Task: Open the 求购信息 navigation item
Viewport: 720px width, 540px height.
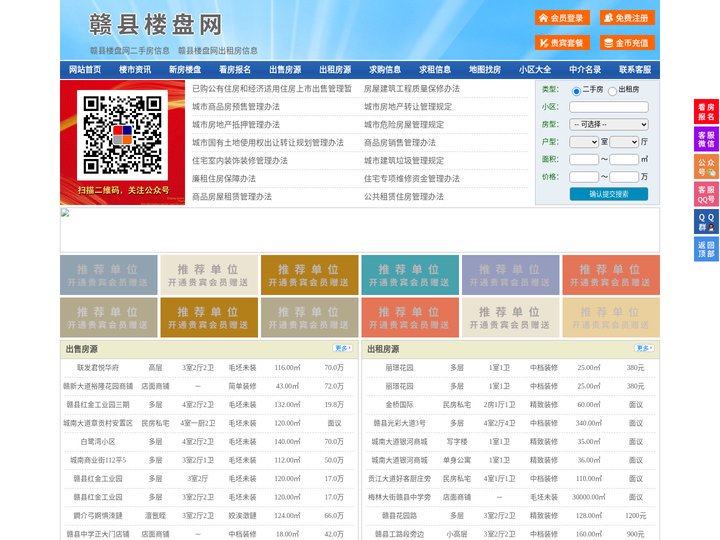Action: (x=385, y=70)
